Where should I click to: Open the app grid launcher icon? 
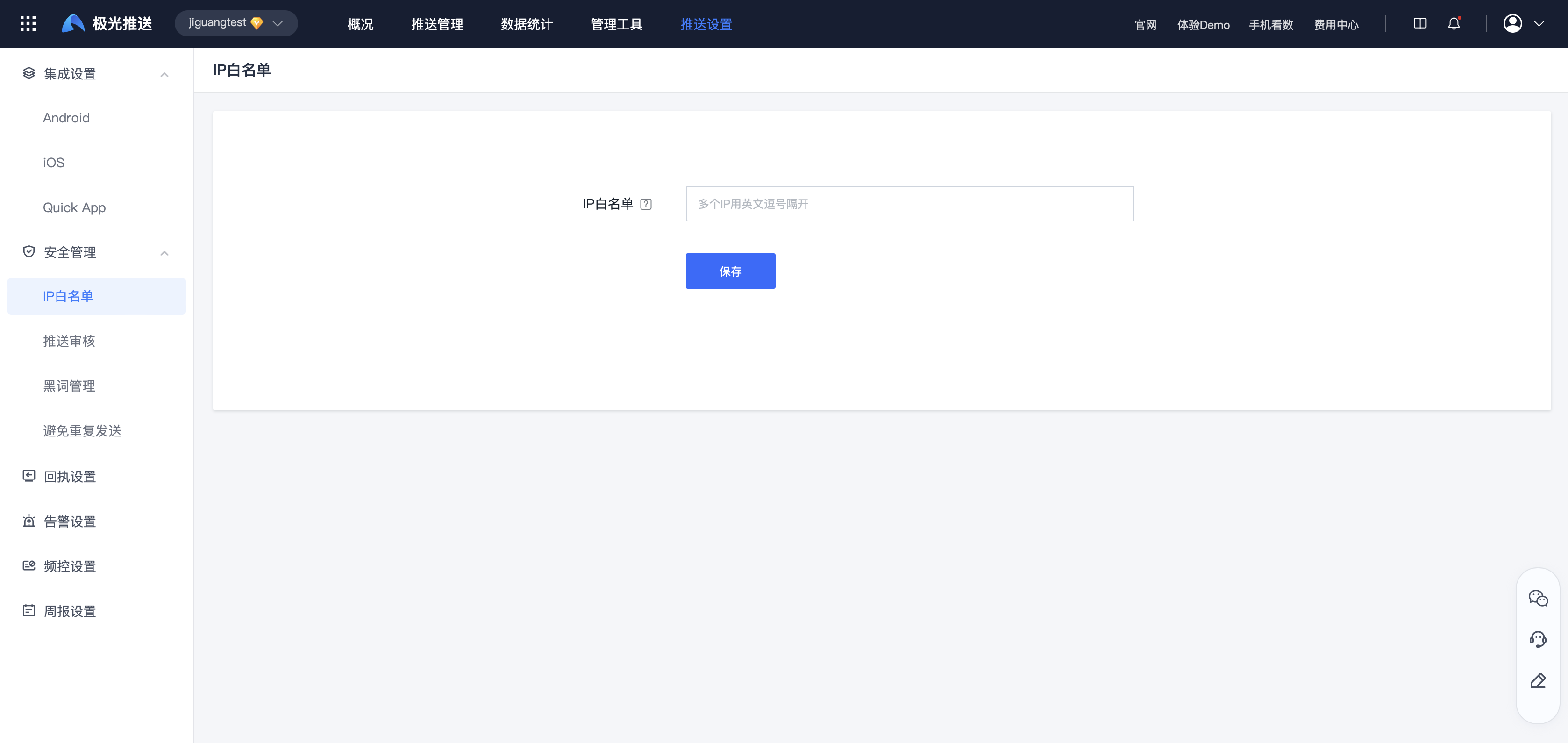(28, 24)
